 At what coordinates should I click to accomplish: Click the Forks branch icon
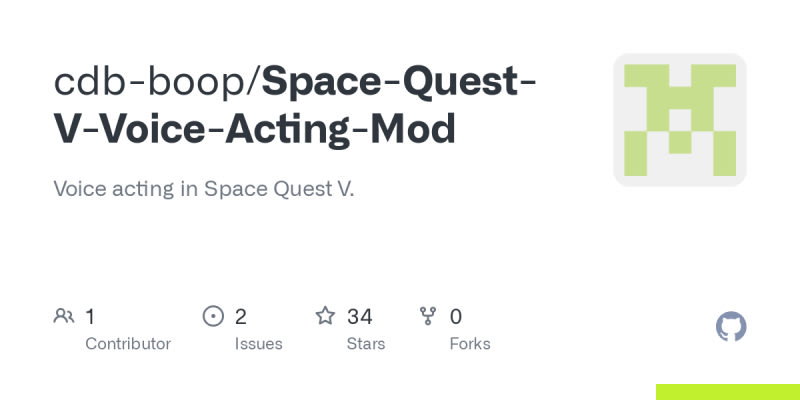(x=429, y=317)
